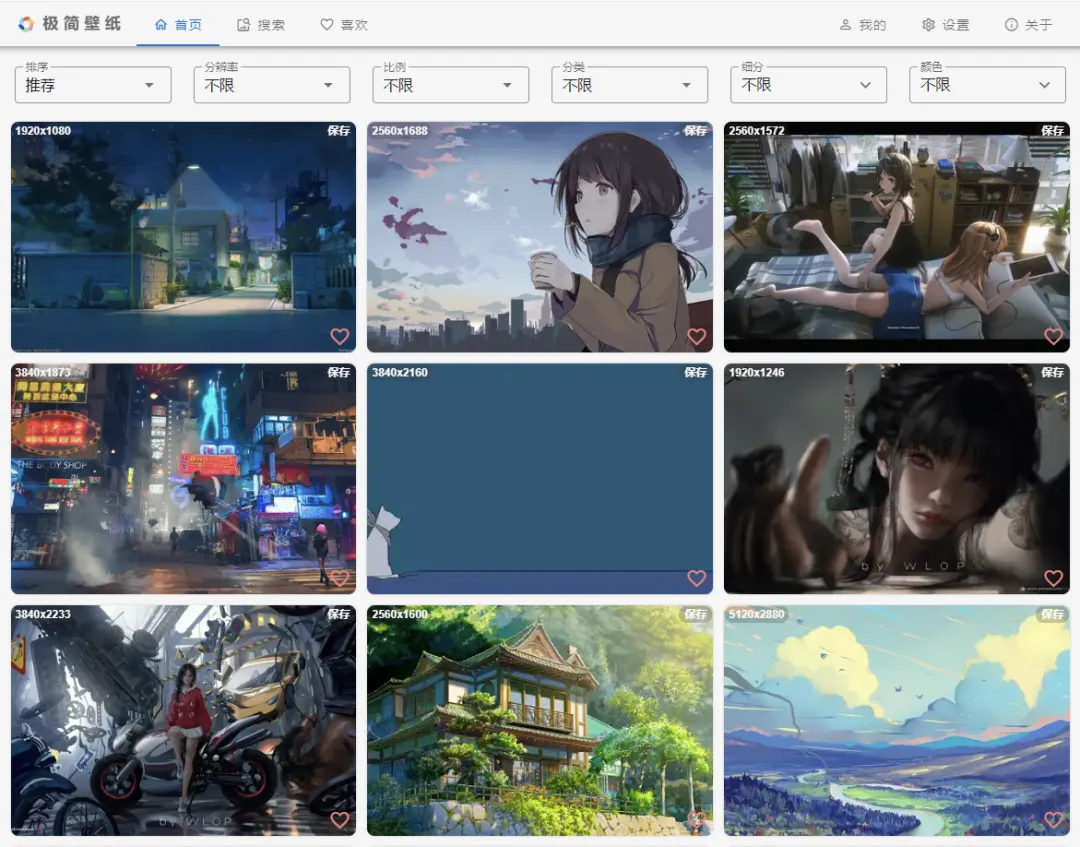Open 设置 settings in the header
The image size is (1080, 847).
[945, 25]
